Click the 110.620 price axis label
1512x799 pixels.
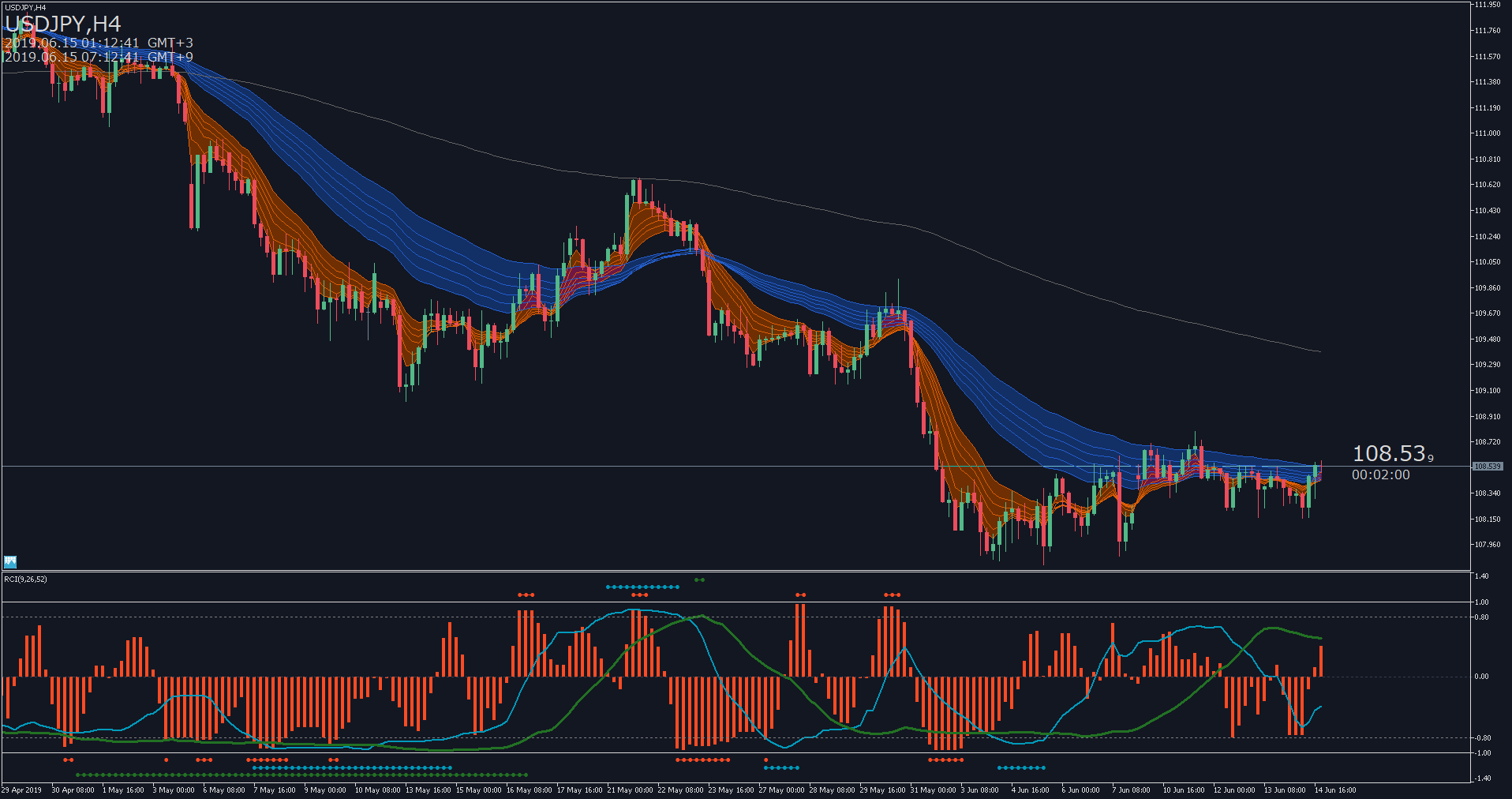(1488, 185)
